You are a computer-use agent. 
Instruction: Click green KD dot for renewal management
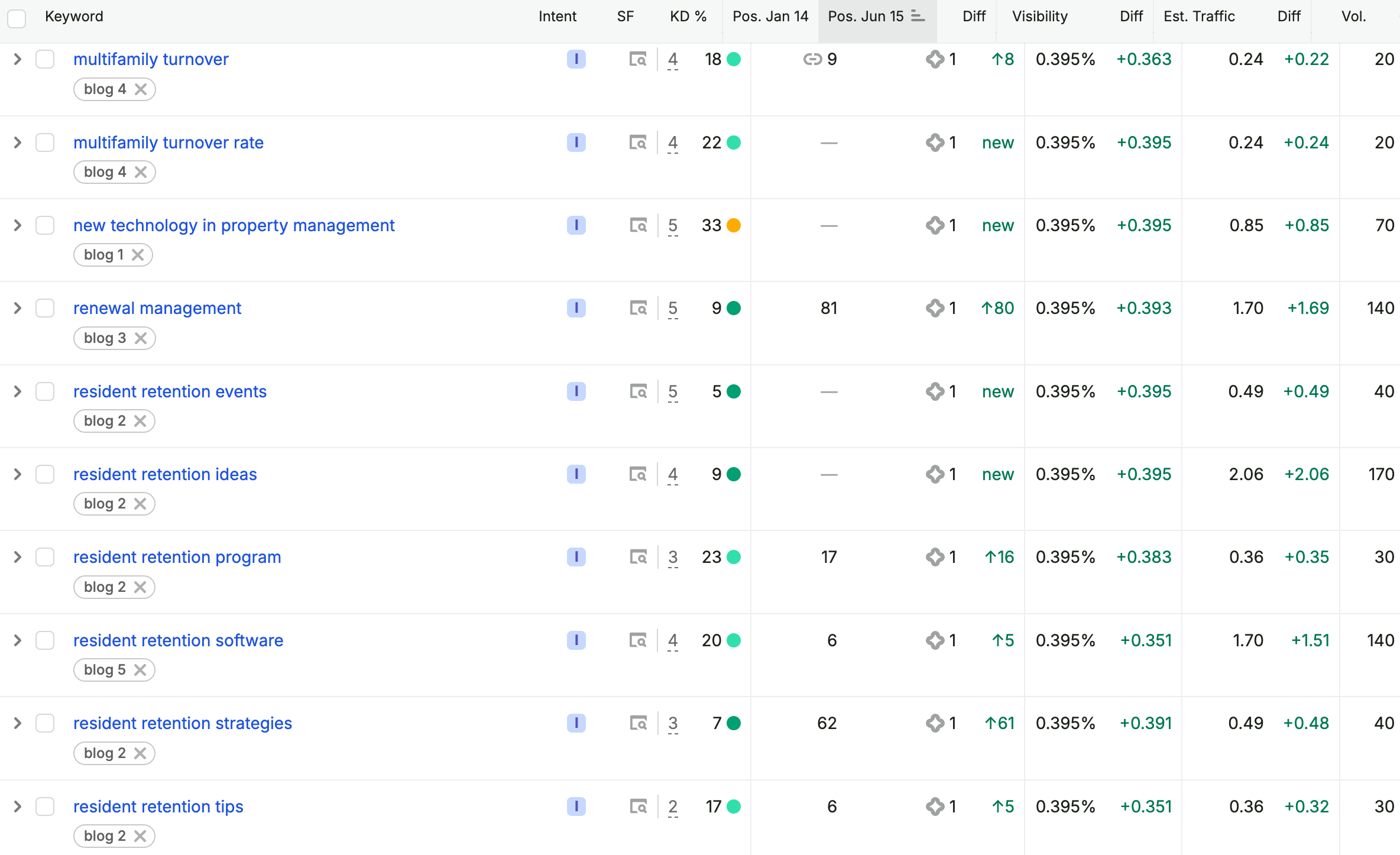734,308
